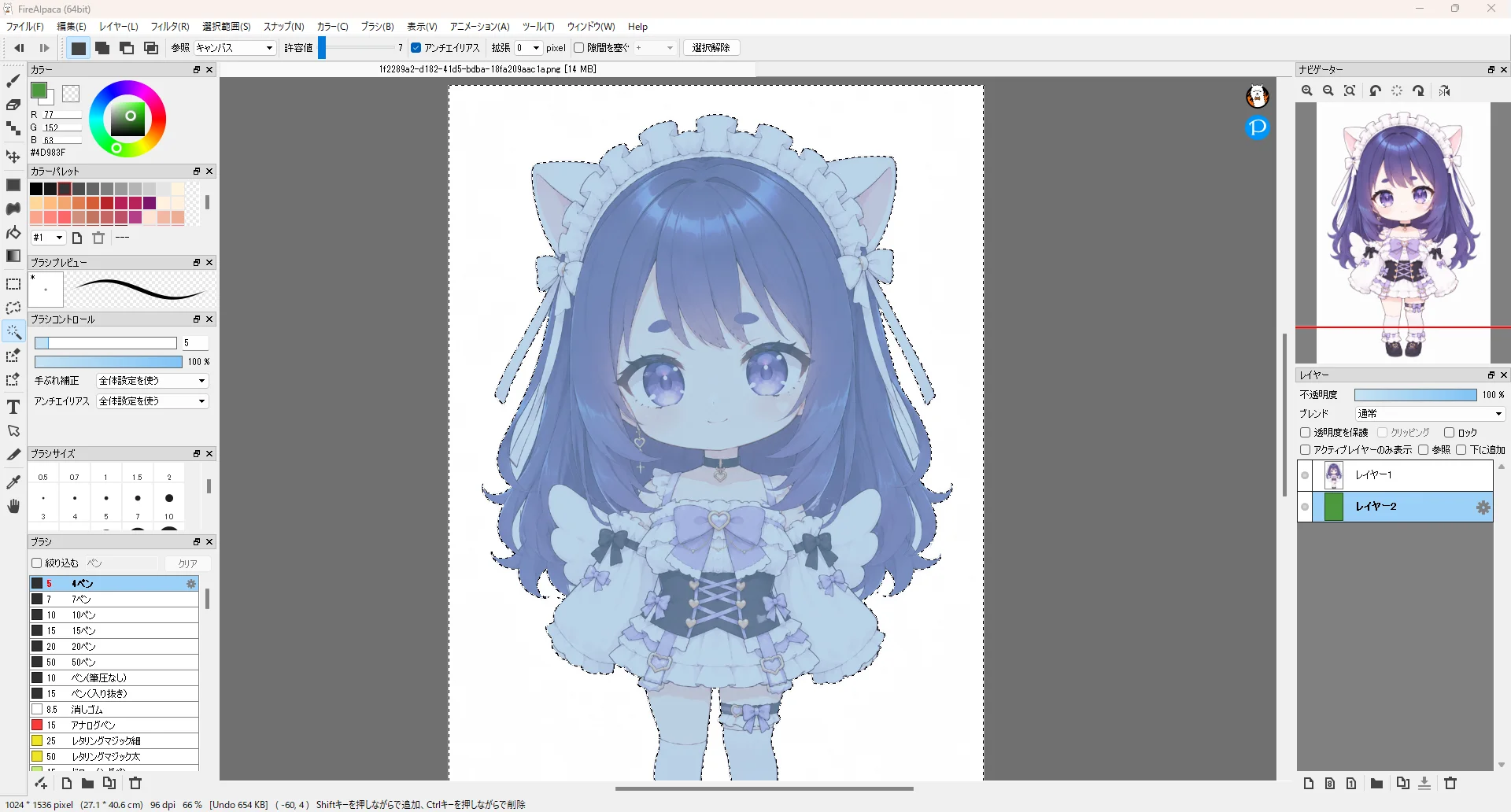1511x812 pixels.
Task: Enable ロック checkbox in Layer panel
Action: (x=1449, y=433)
